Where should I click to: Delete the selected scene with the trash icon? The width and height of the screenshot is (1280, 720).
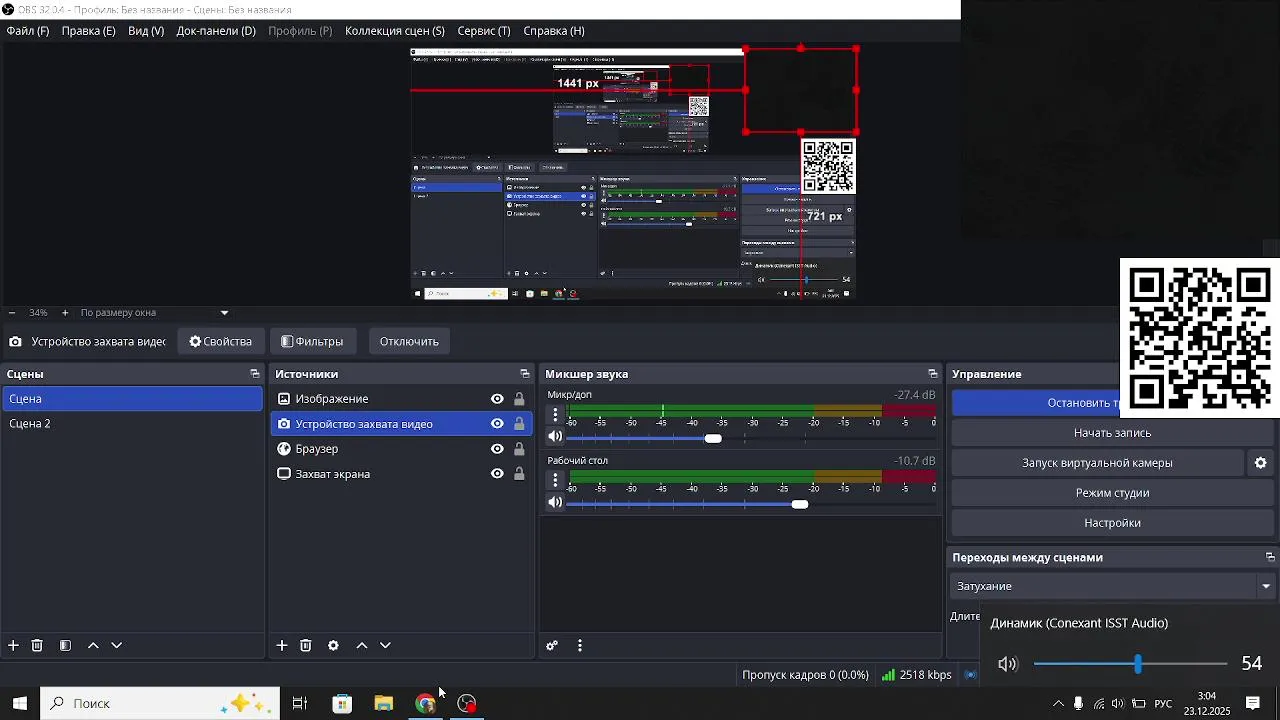click(37, 646)
